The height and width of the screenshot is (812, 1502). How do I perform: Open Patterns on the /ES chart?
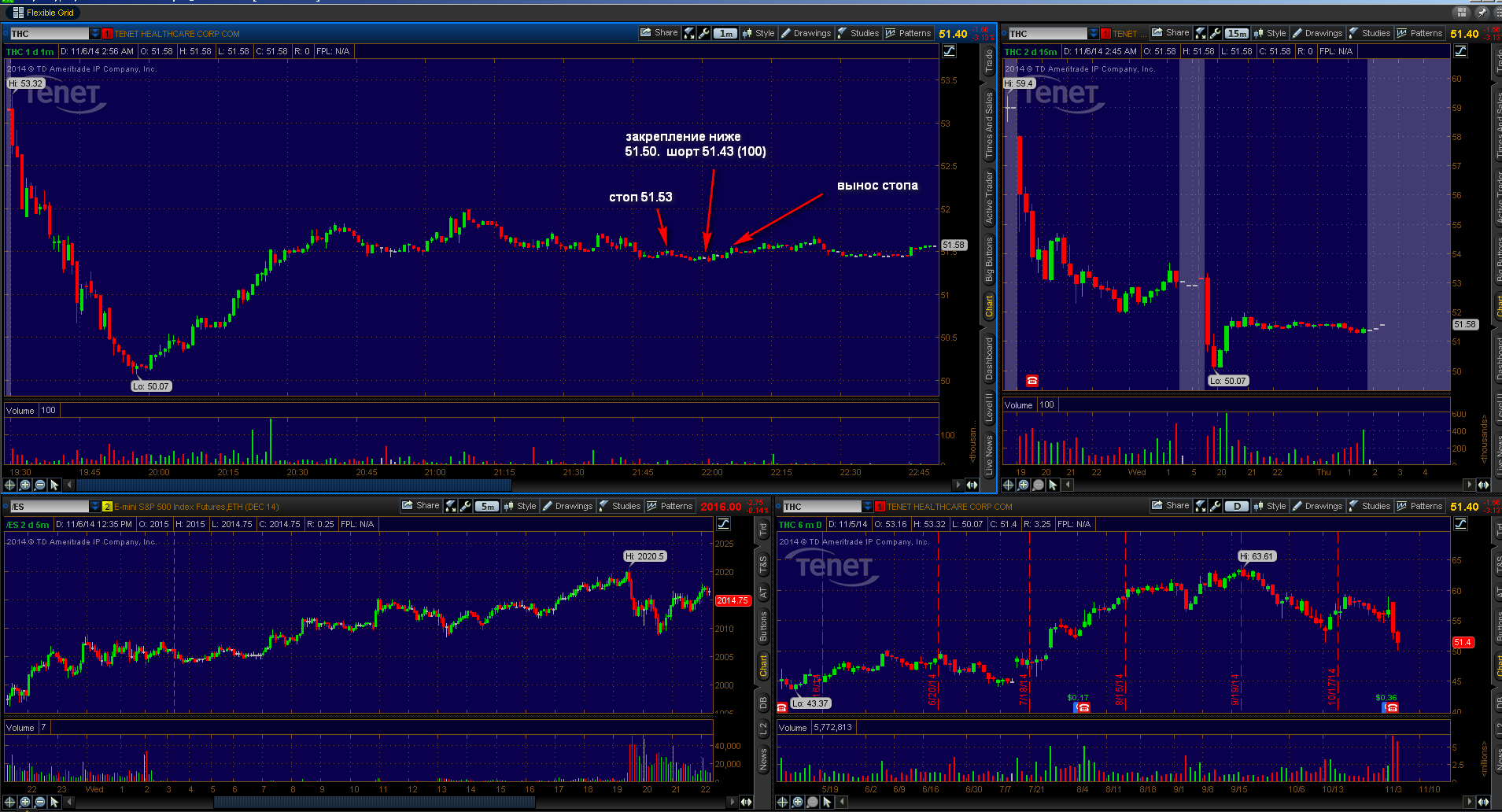pyautogui.click(x=670, y=506)
